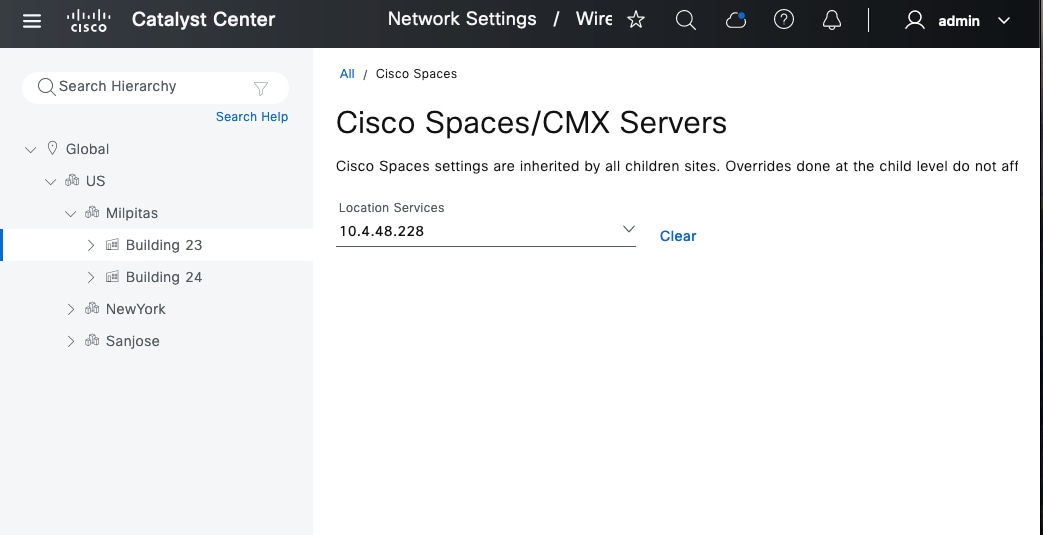
Task: Open the Search Help link
Action: (252, 117)
